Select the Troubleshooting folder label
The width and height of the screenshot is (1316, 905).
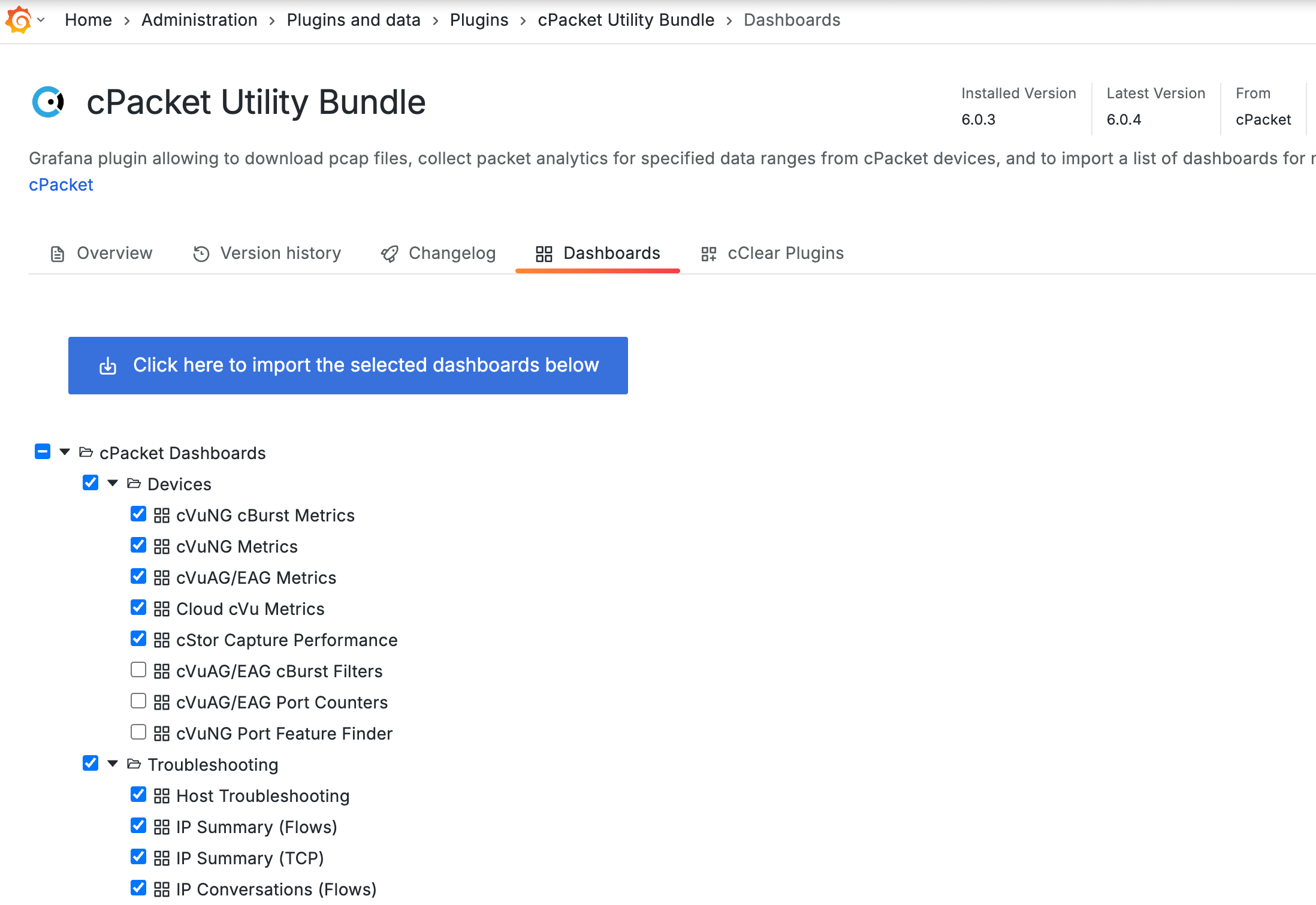click(x=213, y=765)
